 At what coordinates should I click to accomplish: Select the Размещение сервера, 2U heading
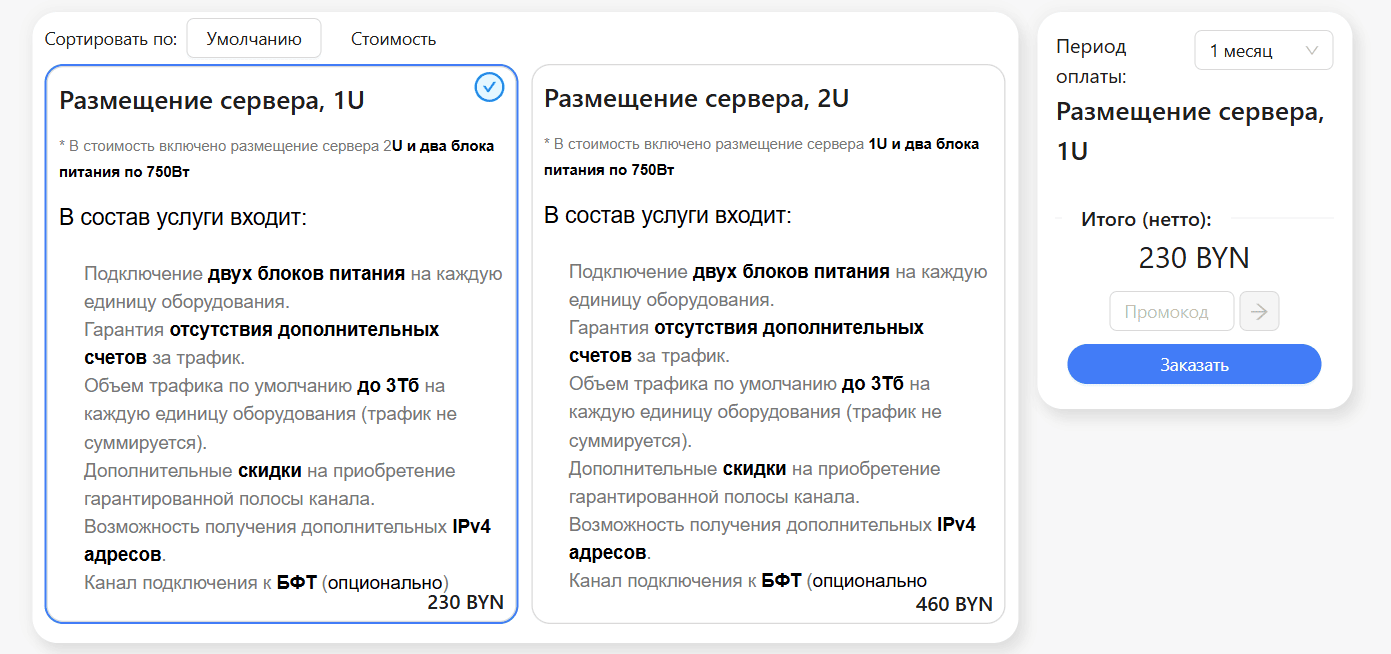coord(696,99)
